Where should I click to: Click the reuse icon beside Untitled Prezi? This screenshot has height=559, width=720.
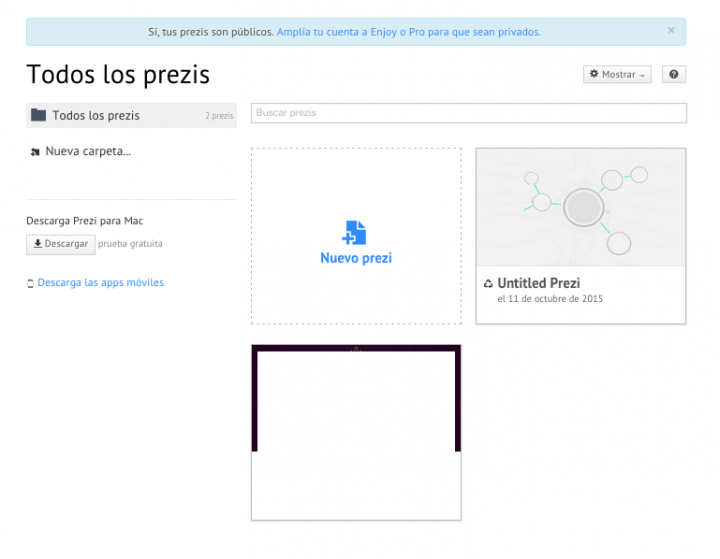coord(488,284)
